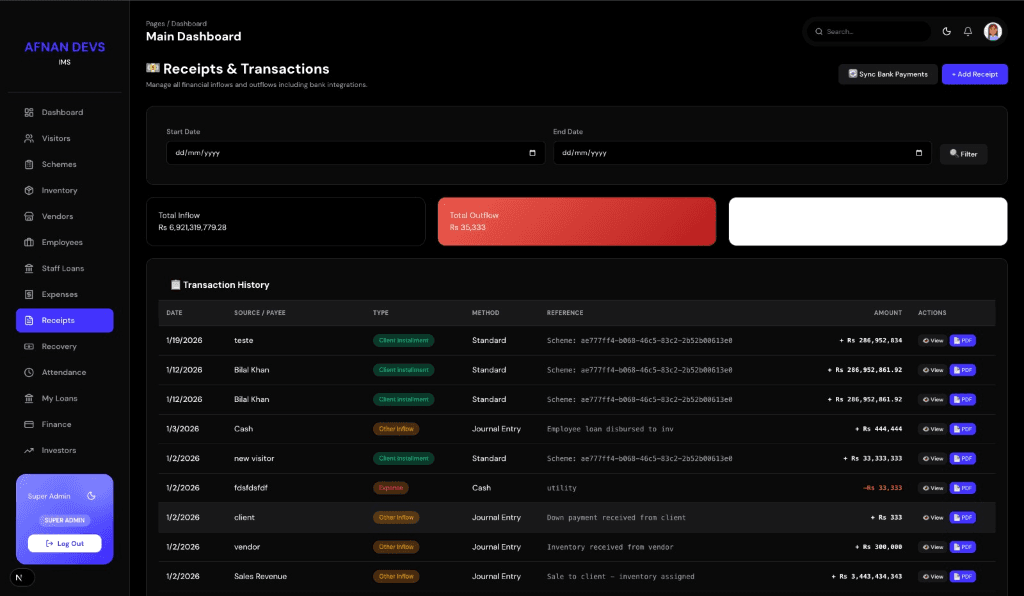The width and height of the screenshot is (1024, 596).
Task: Click the Investors trend icon
Action: 29,450
